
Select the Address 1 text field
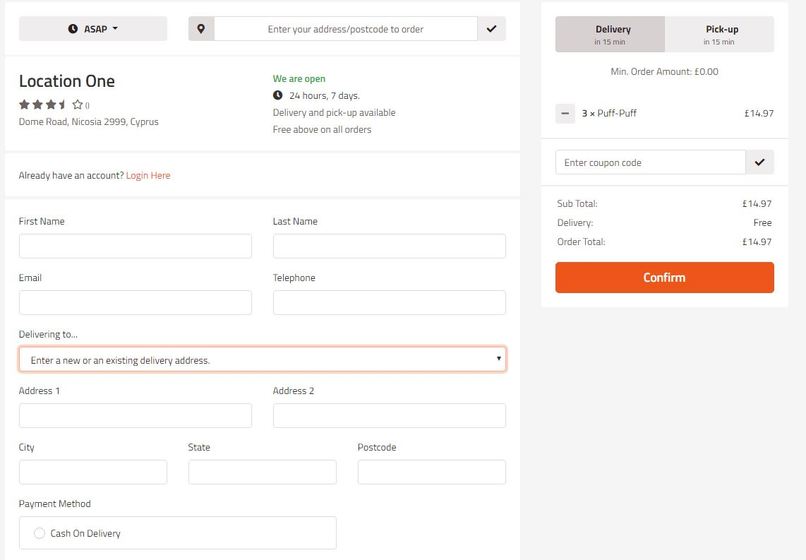[135, 416]
